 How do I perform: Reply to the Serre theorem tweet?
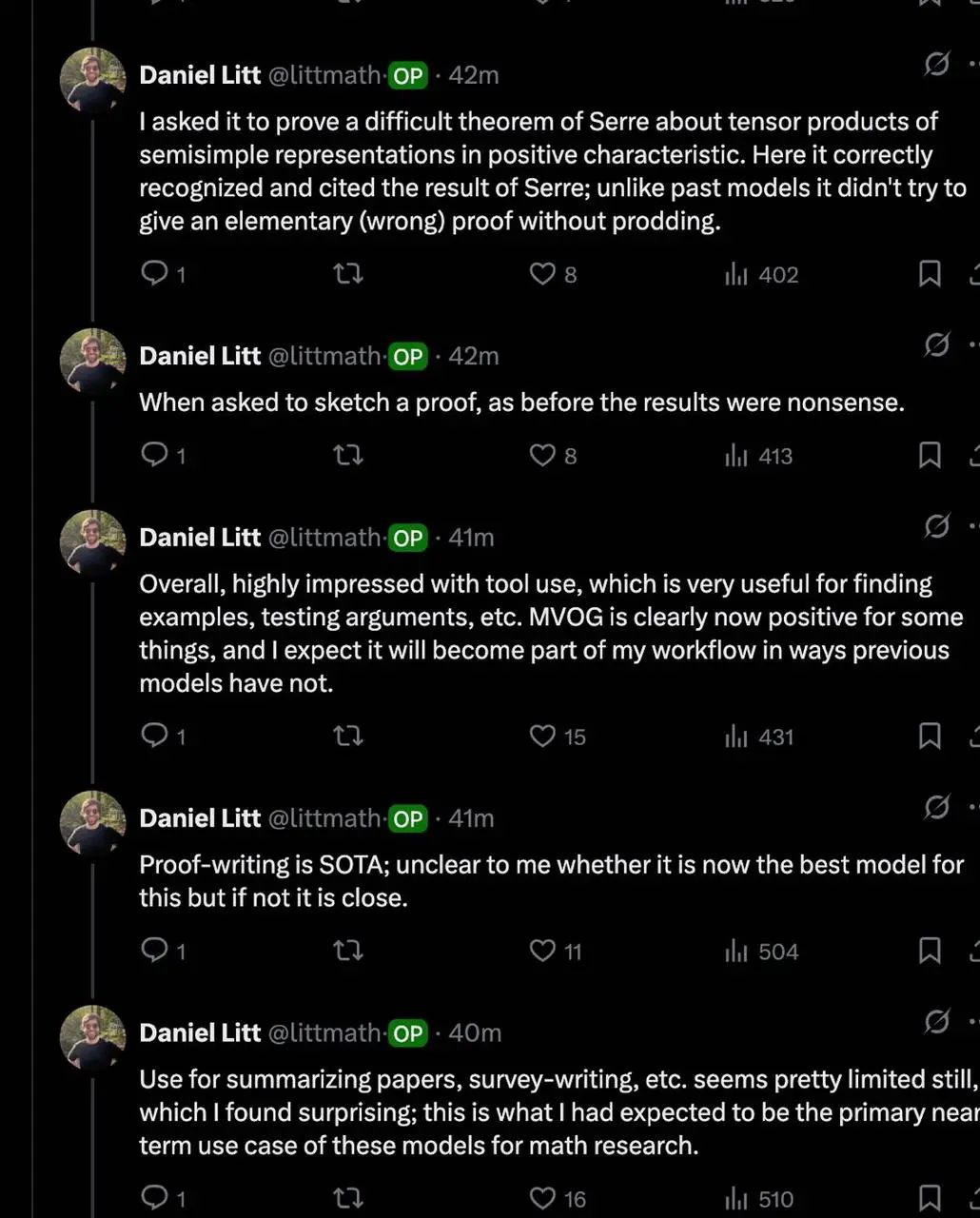[155, 275]
